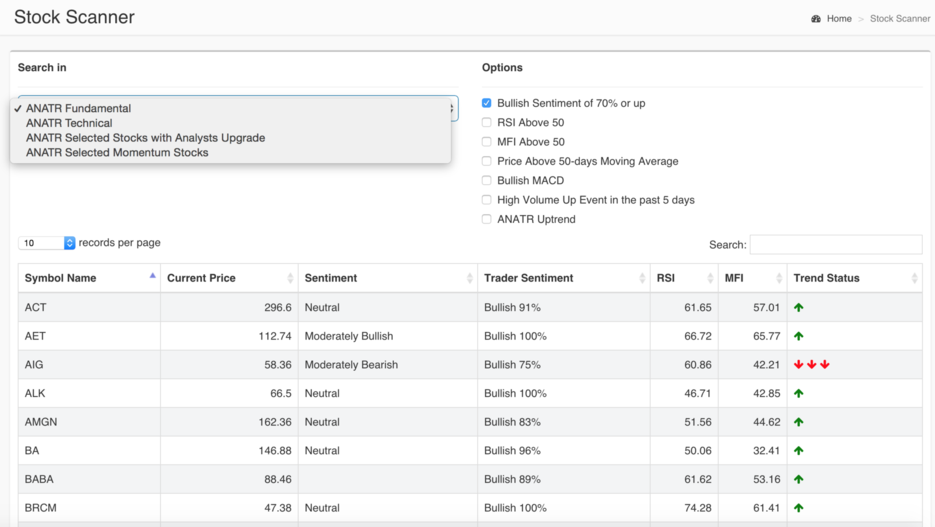The width and height of the screenshot is (935, 527).
Task: Click Stock Scanner breadcrumb item
Action: [900, 19]
